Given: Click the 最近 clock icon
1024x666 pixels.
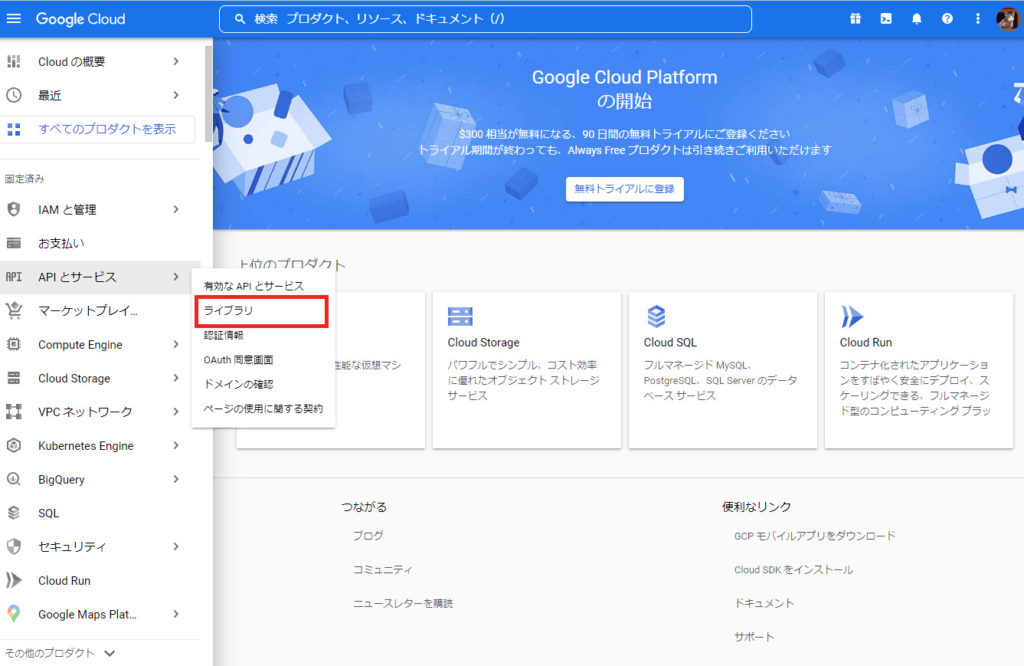Looking at the screenshot, I should (x=14, y=95).
